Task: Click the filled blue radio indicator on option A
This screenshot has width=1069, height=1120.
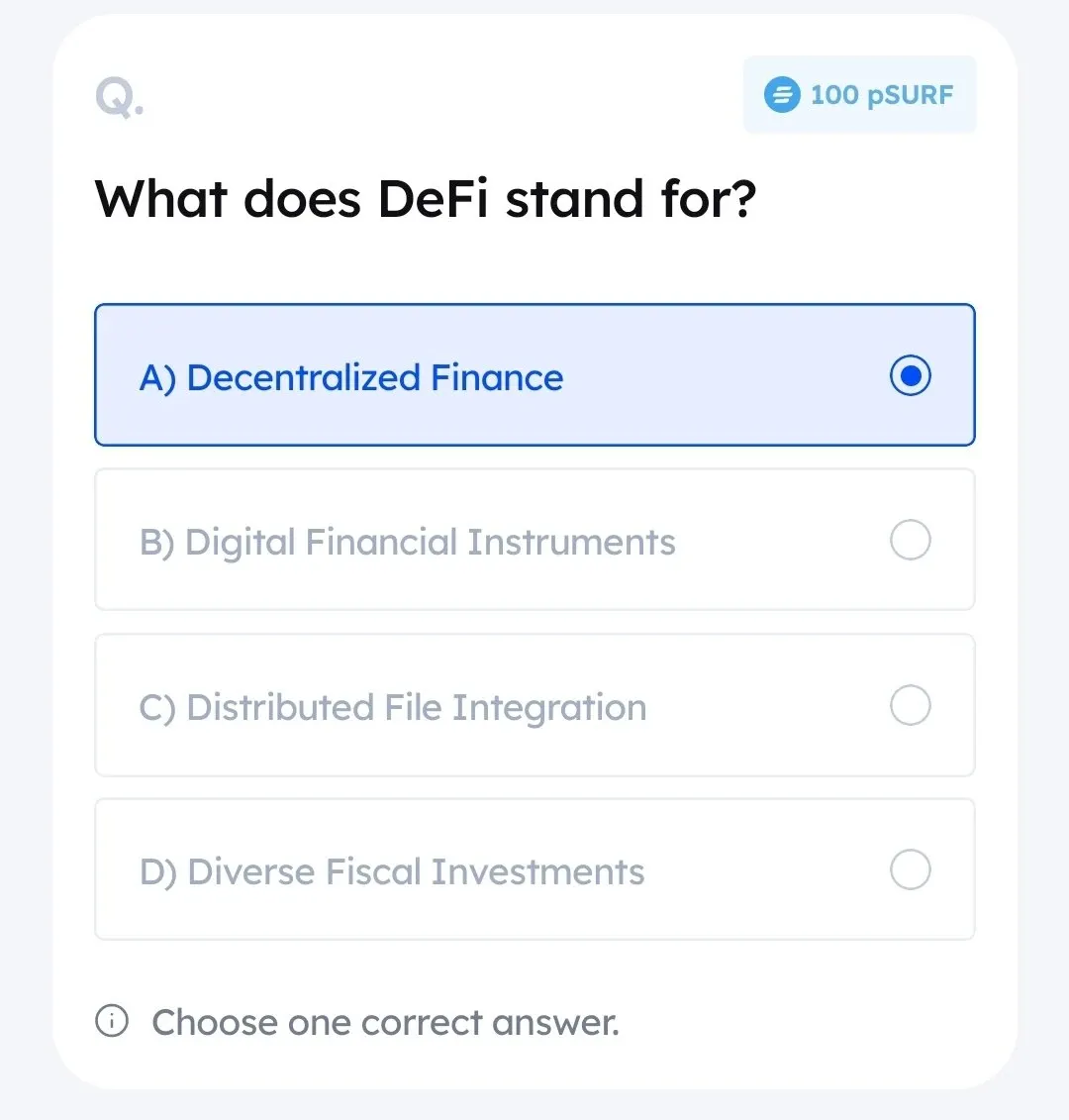Action: (x=910, y=375)
